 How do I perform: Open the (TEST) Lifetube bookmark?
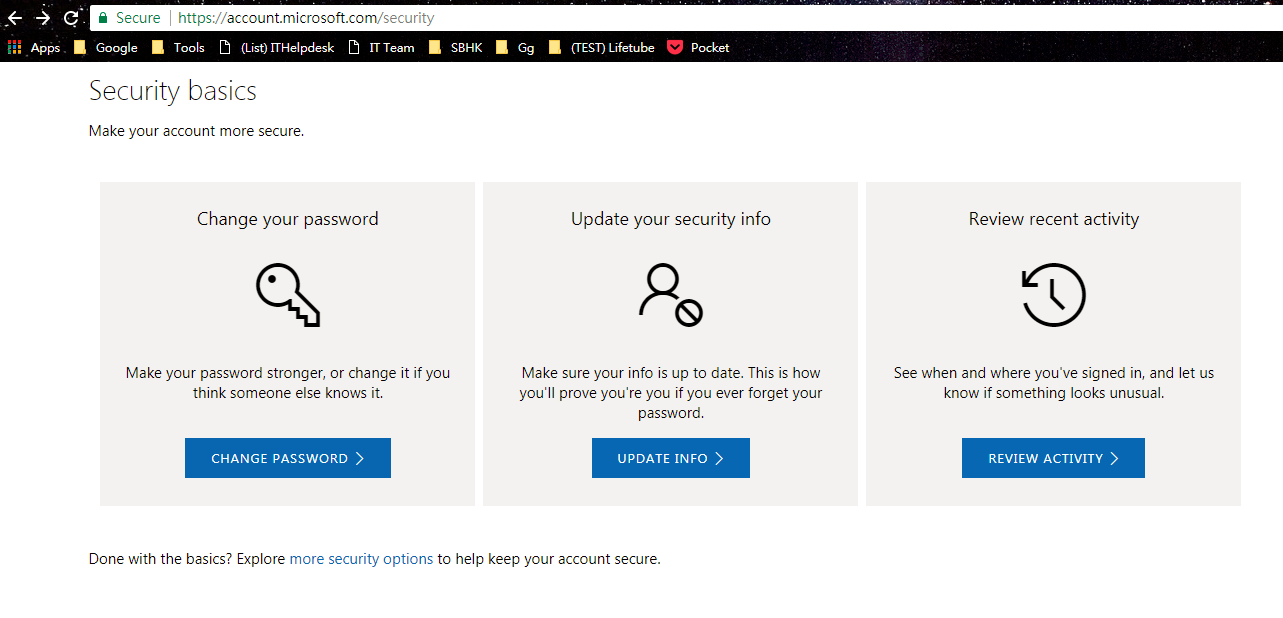pos(612,46)
